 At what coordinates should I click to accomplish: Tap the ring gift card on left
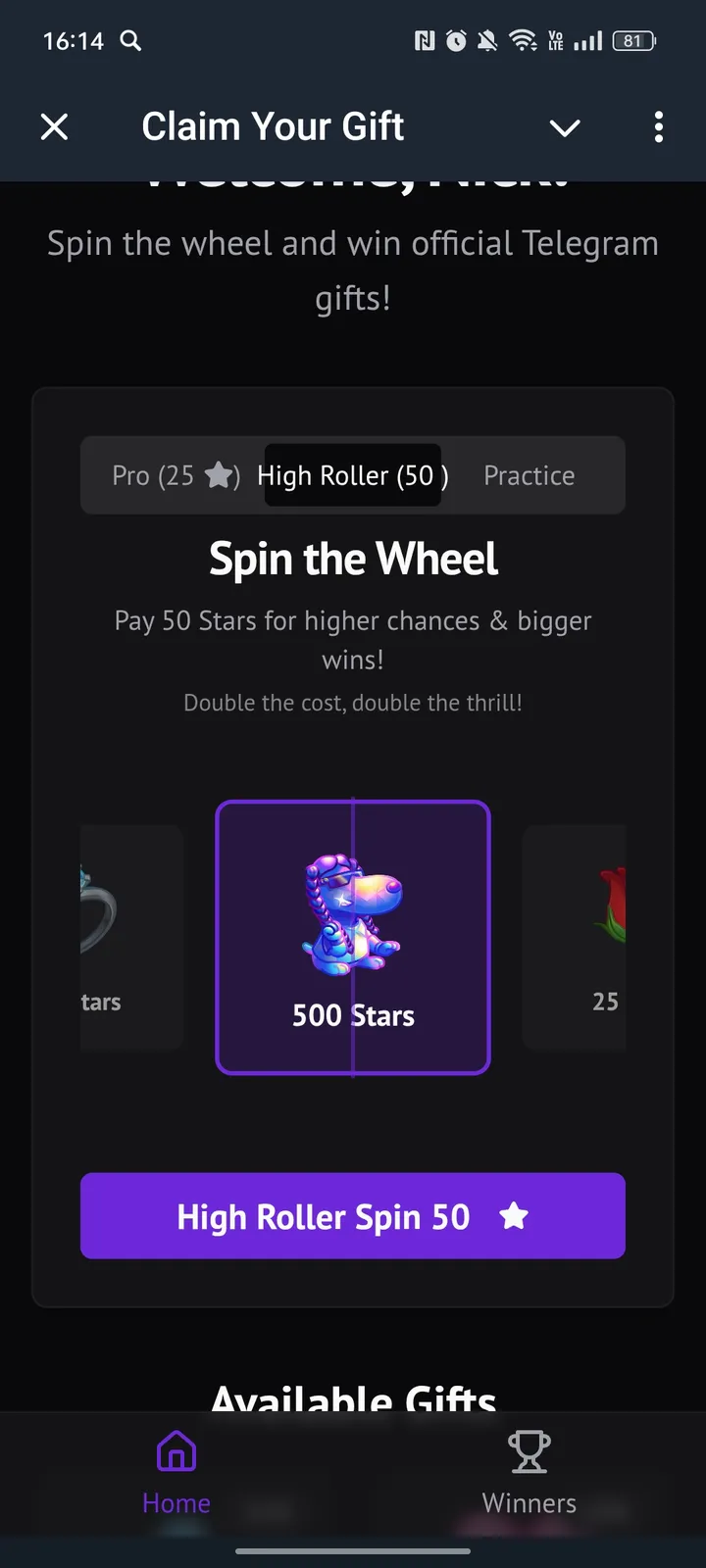coord(131,937)
